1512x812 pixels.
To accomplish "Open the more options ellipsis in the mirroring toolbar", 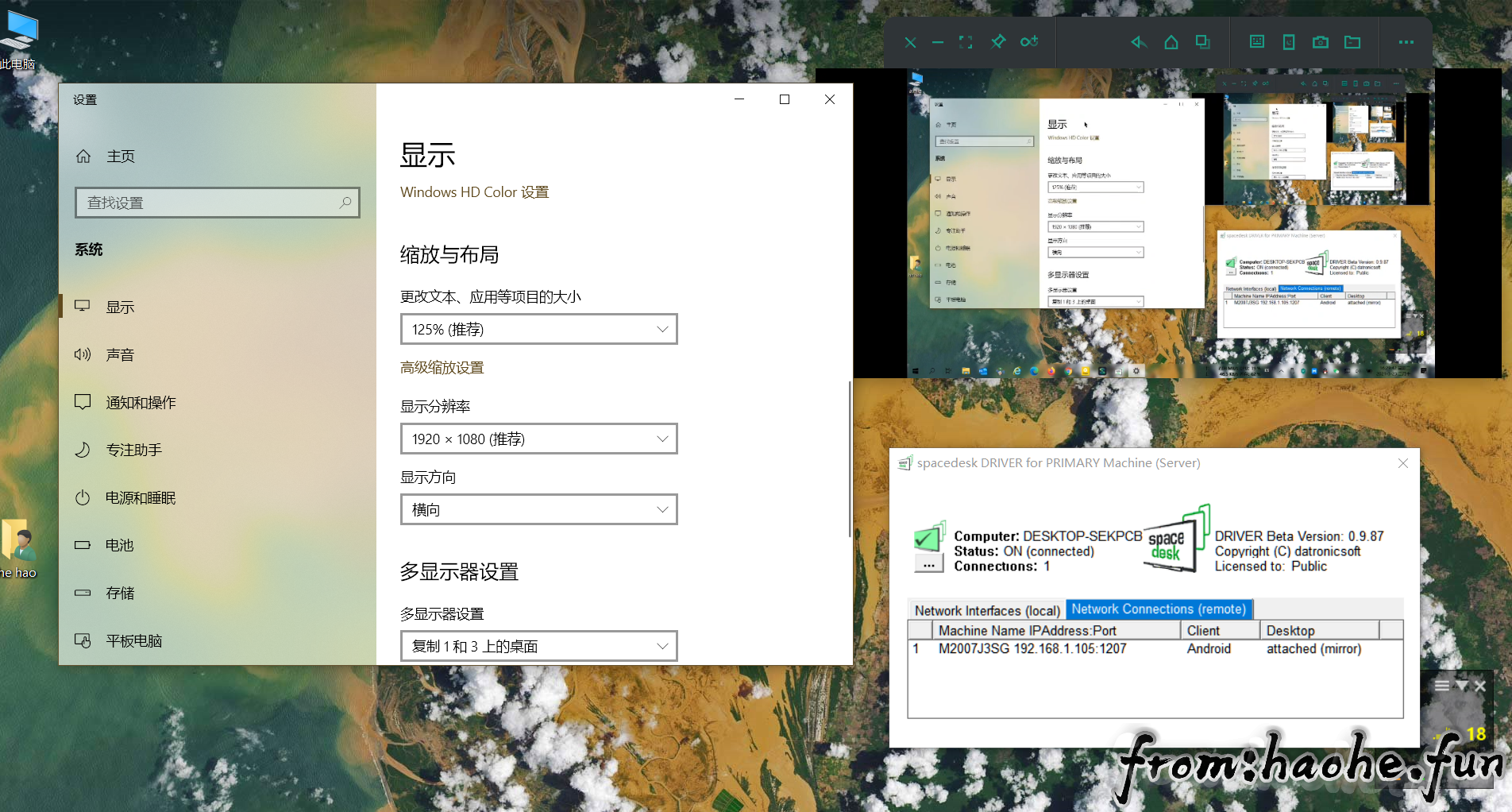I will 1406,42.
